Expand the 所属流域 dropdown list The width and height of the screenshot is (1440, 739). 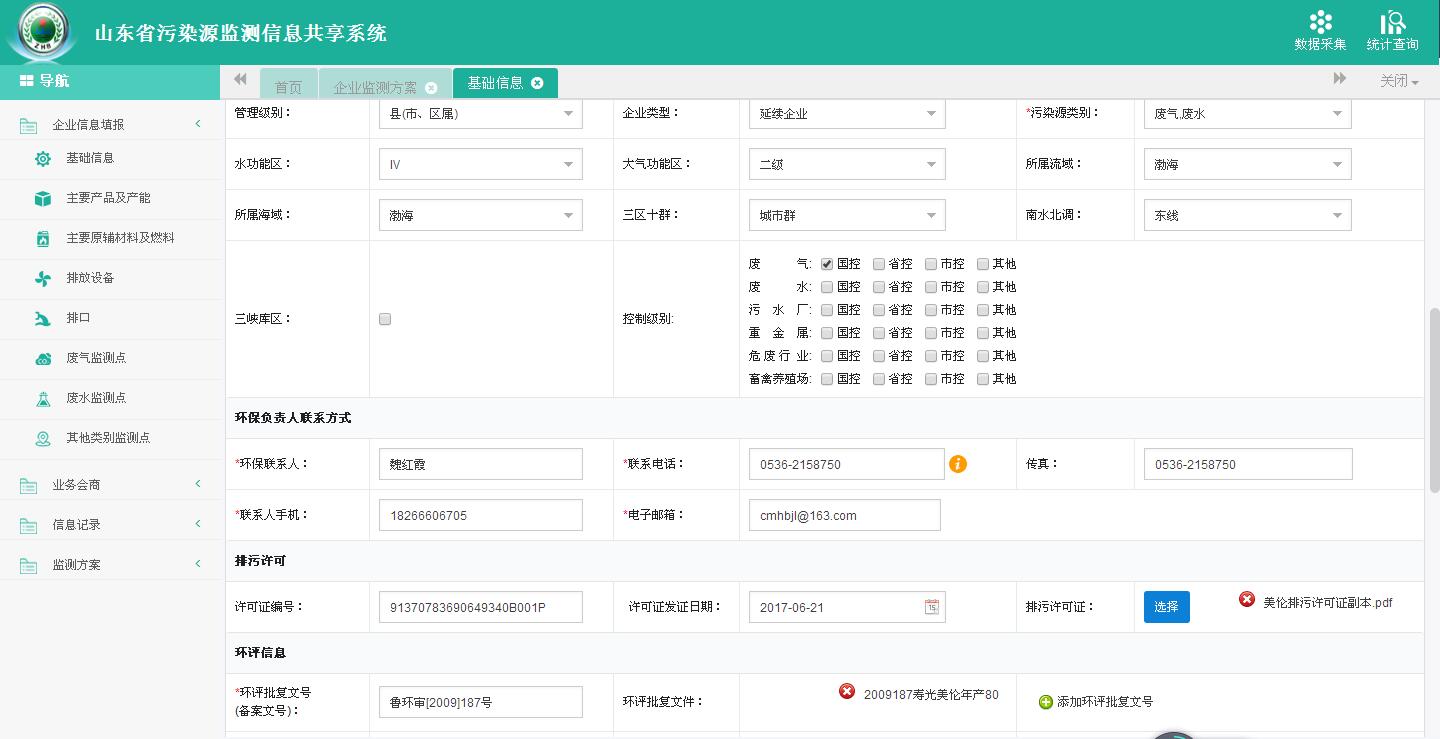tap(1247, 165)
